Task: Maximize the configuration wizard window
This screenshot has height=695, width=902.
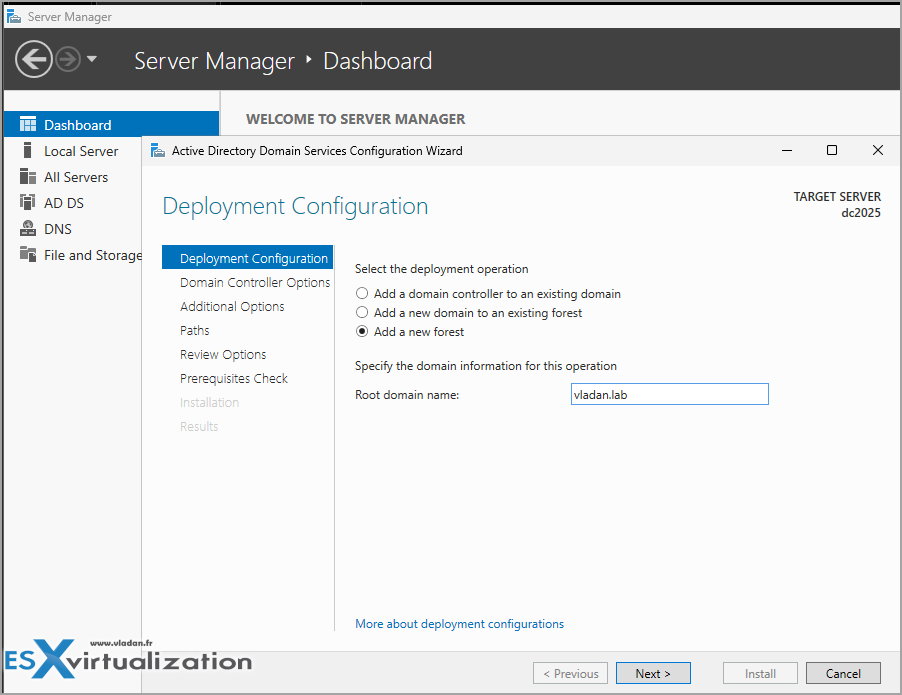Action: coord(831,150)
